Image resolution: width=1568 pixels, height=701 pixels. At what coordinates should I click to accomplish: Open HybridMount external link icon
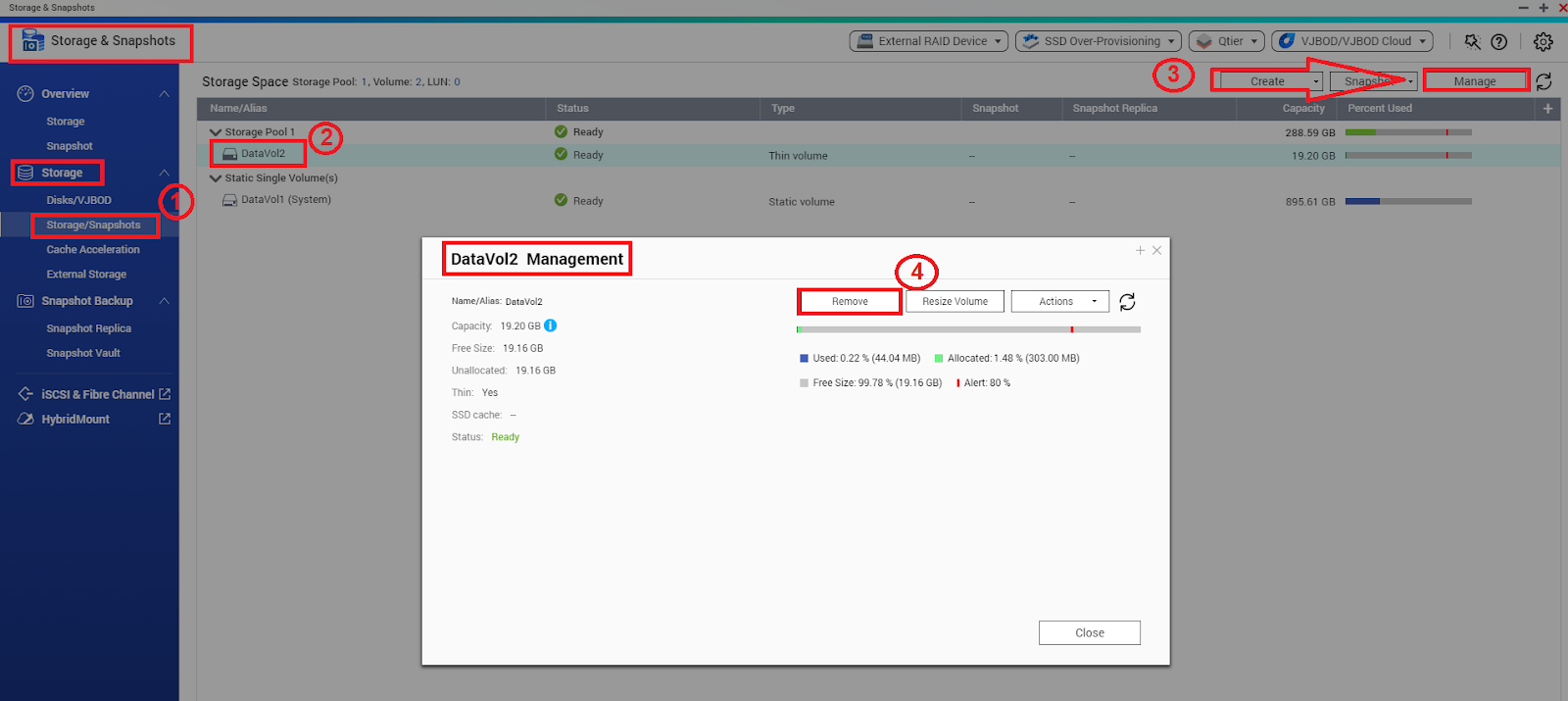coord(165,419)
